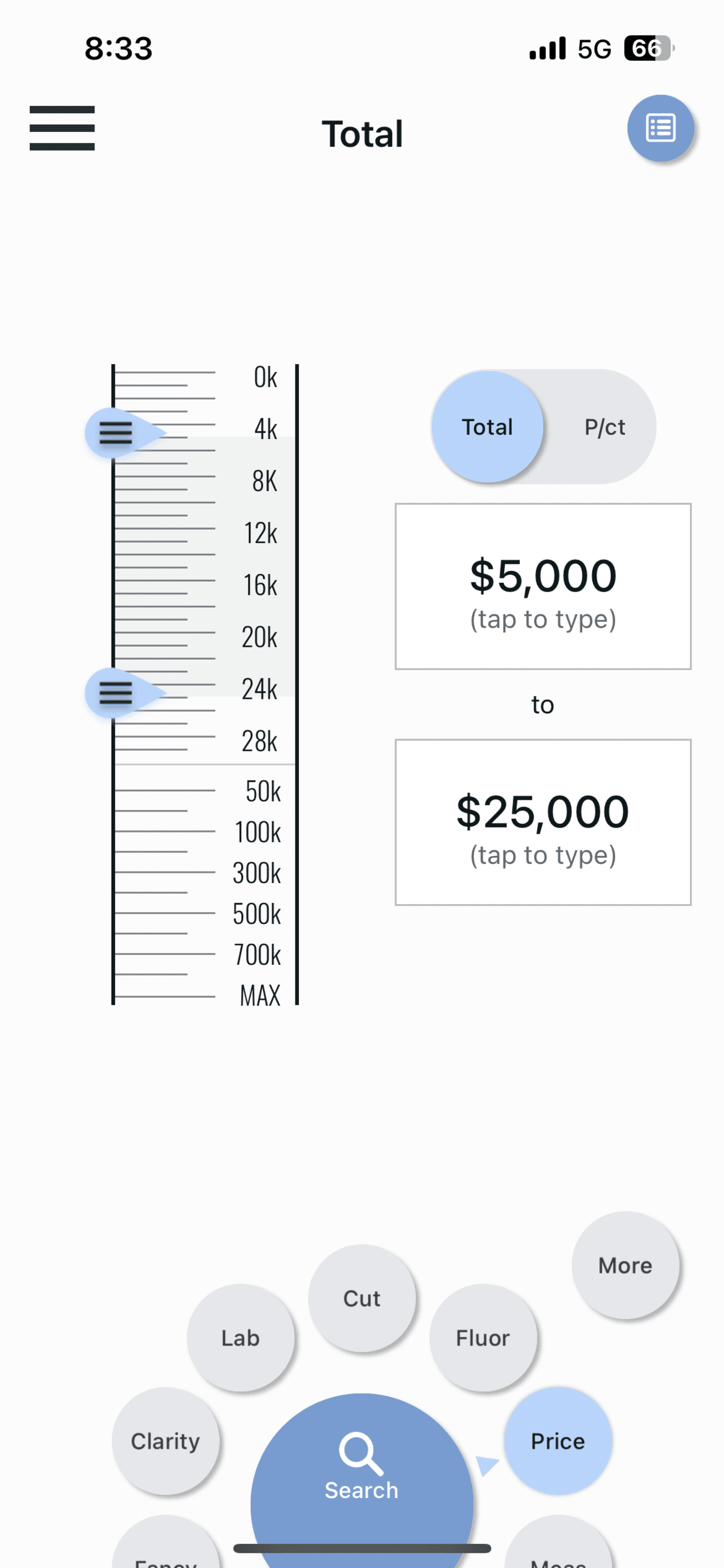Click the MAX mark on price scale
The image size is (724, 1568).
(260, 996)
